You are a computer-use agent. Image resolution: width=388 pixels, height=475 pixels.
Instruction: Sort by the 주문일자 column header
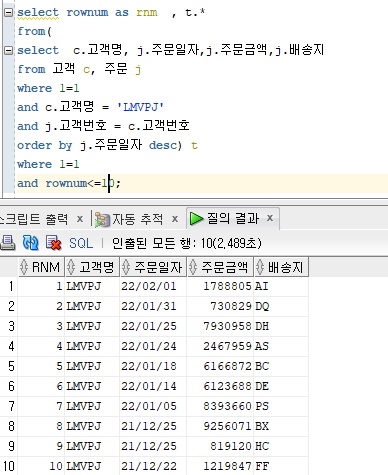pos(153,267)
